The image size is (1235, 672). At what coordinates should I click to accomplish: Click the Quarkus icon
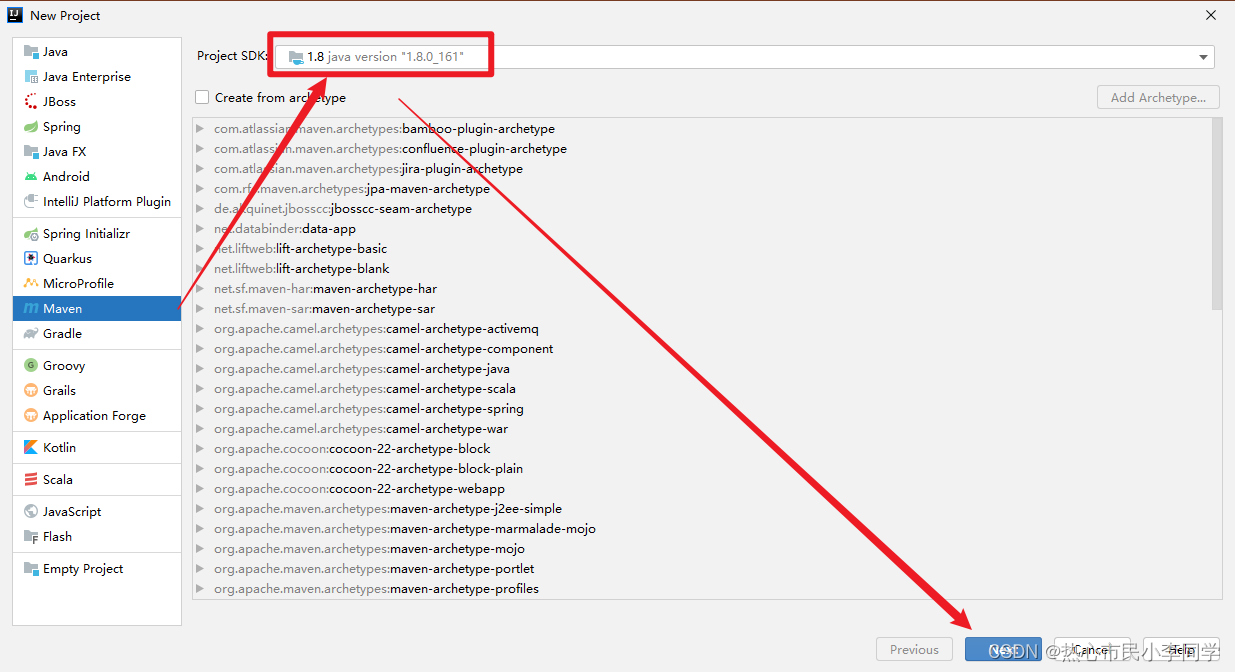[x=31, y=258]
